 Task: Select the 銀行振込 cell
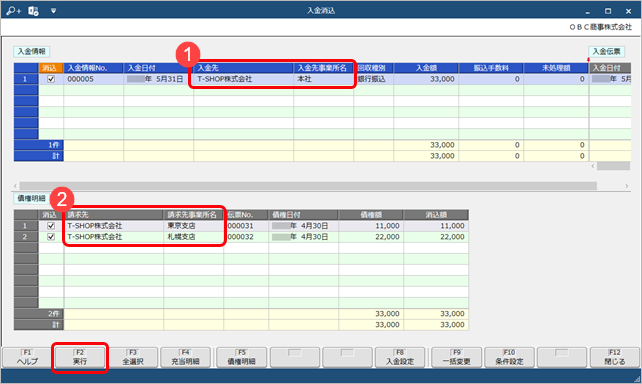373,79
